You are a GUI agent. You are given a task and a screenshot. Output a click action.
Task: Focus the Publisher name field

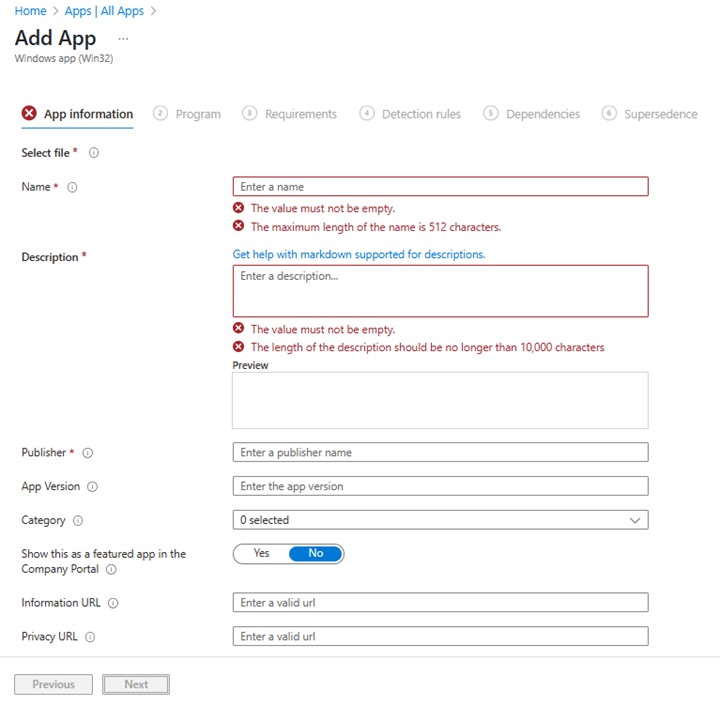click(440, 452)
